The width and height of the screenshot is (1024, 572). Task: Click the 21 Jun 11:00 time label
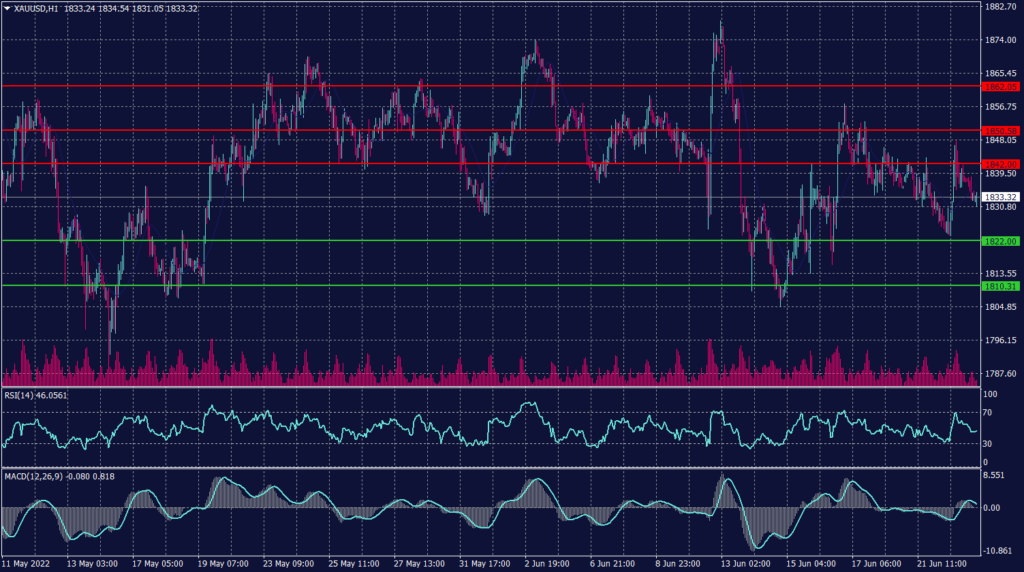coord(943,564)
